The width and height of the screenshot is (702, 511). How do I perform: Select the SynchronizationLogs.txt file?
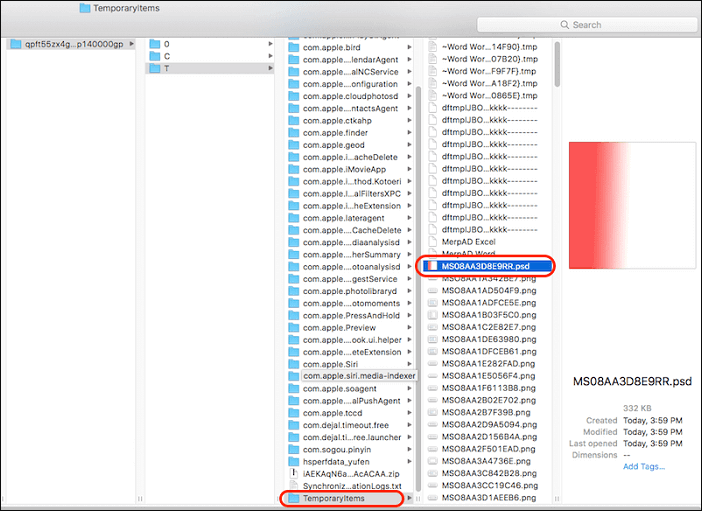pos(351,485)
